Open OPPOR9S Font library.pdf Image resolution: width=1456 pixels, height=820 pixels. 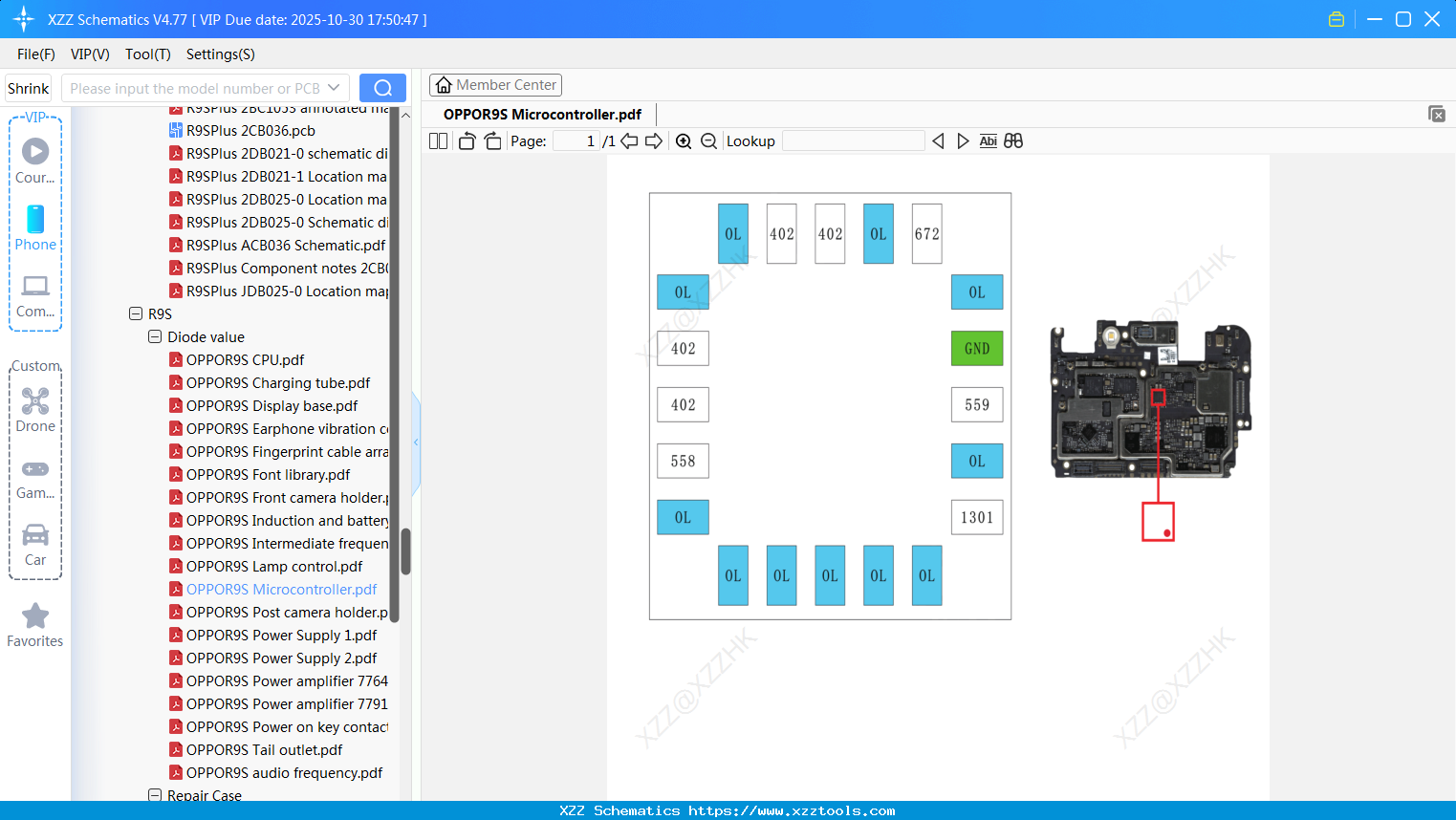coord(268,474)
